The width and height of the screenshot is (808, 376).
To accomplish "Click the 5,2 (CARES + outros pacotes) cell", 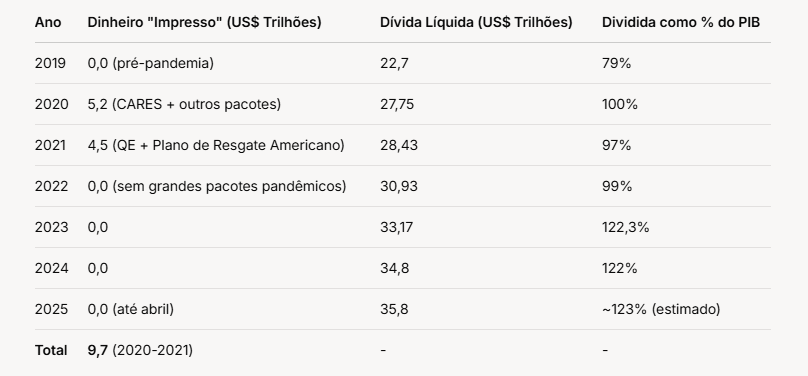I will tap(184, 104).
